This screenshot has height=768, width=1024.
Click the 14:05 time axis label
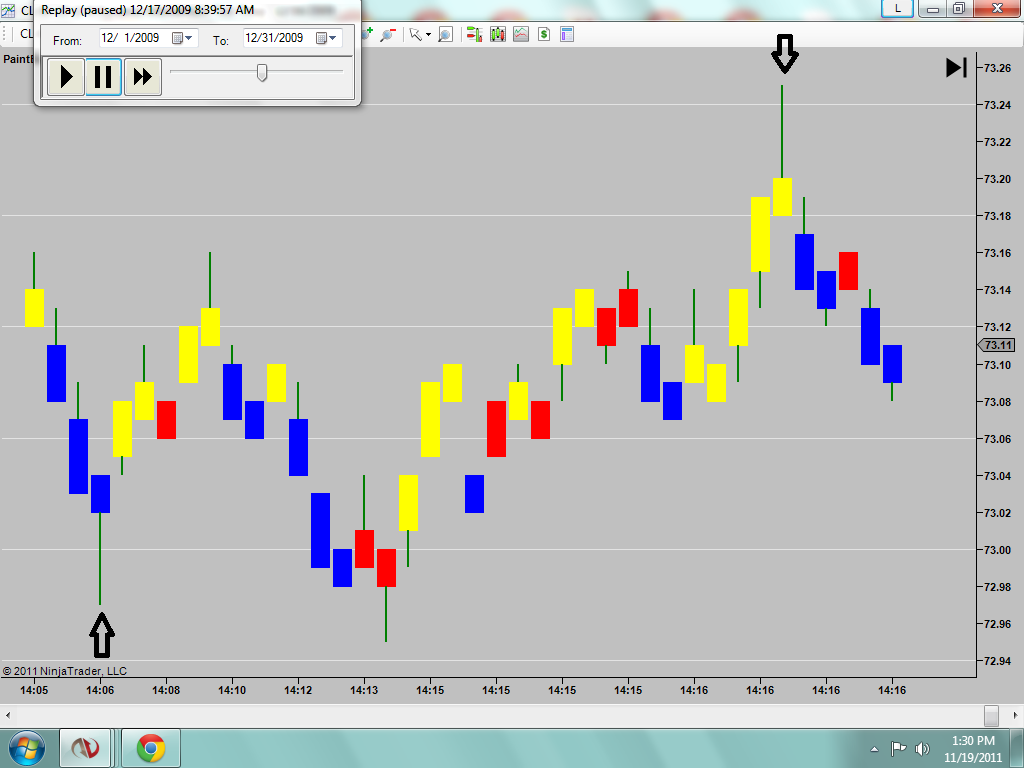click(34, 690)
